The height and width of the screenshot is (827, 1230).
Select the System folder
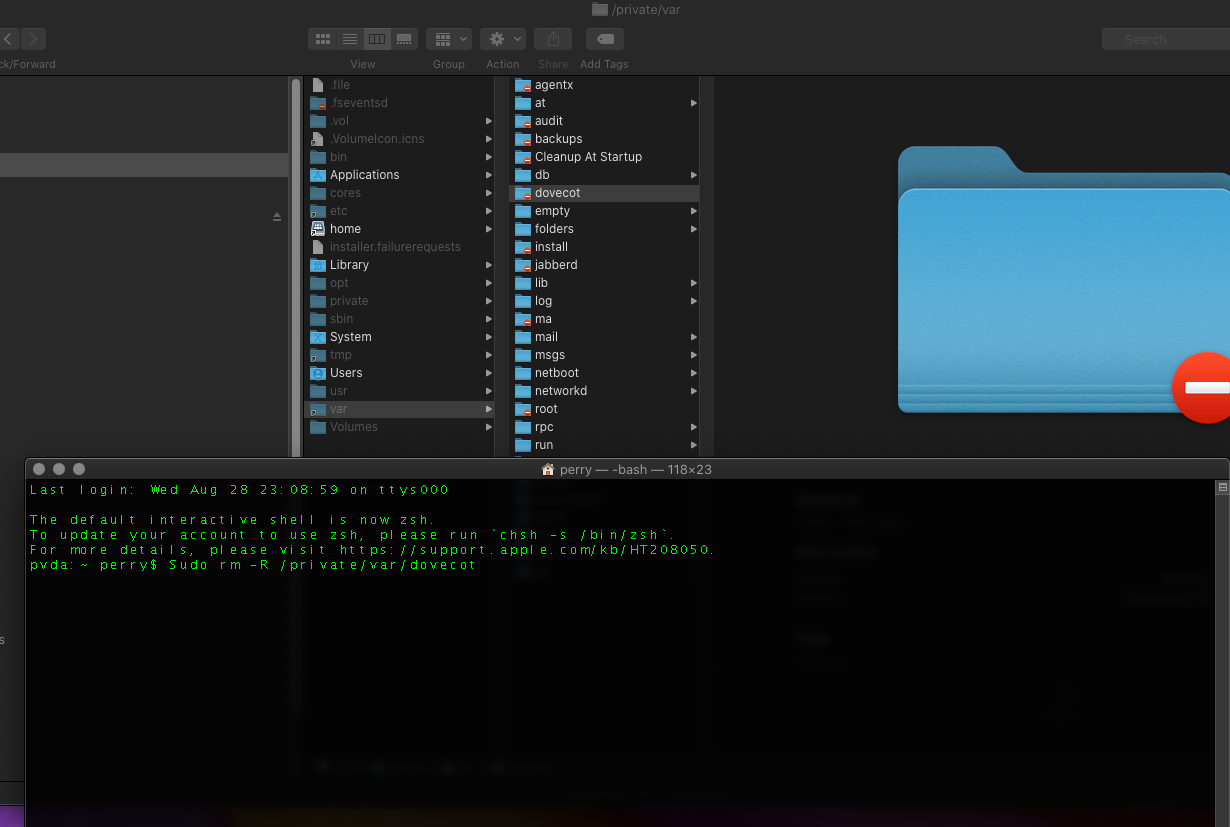tap(400, 337)
